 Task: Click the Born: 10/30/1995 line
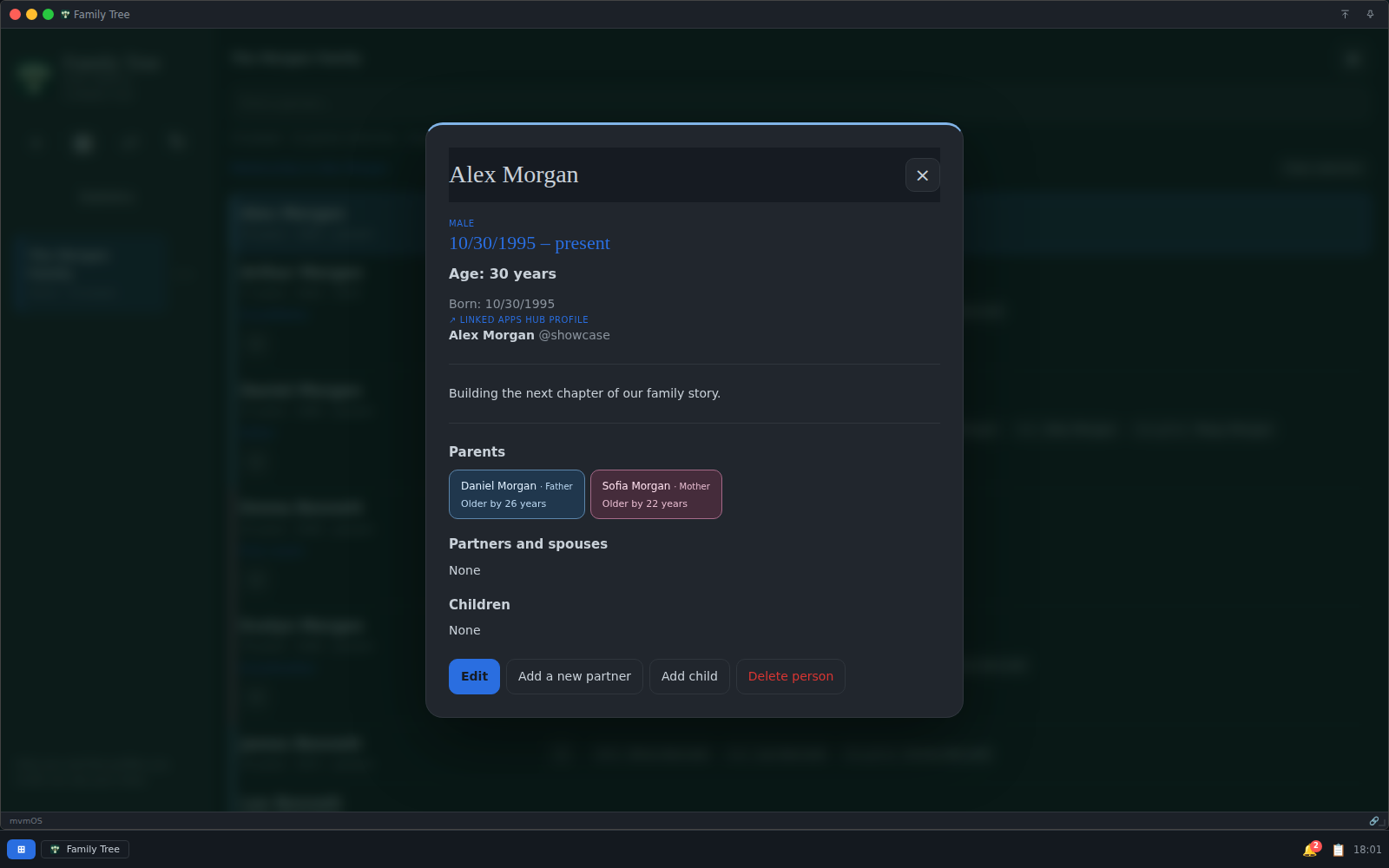pos(502,304)
